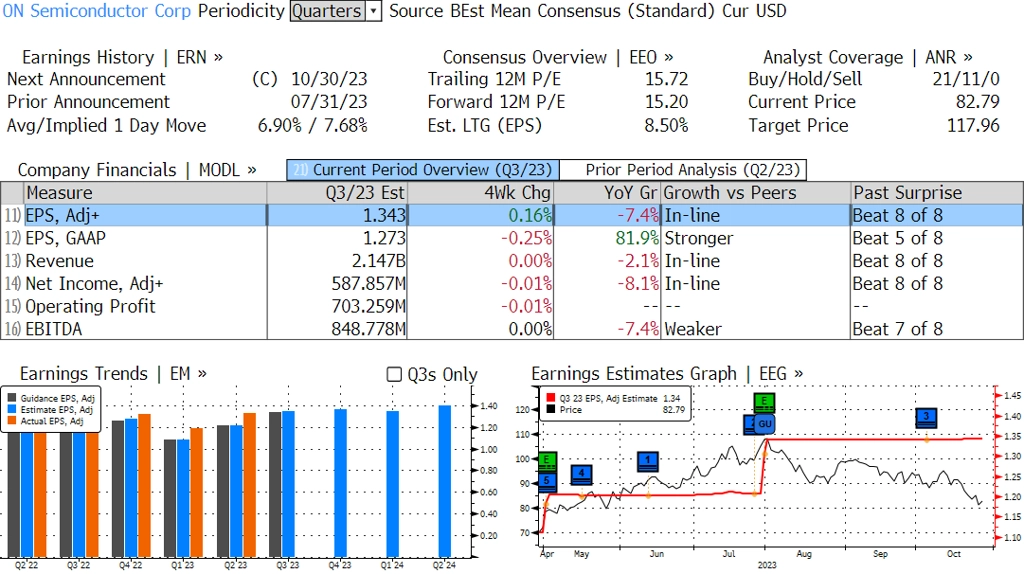Click the 848.778M EBITDA estimate
The image size is (1024, 574).
click(368, 329)
